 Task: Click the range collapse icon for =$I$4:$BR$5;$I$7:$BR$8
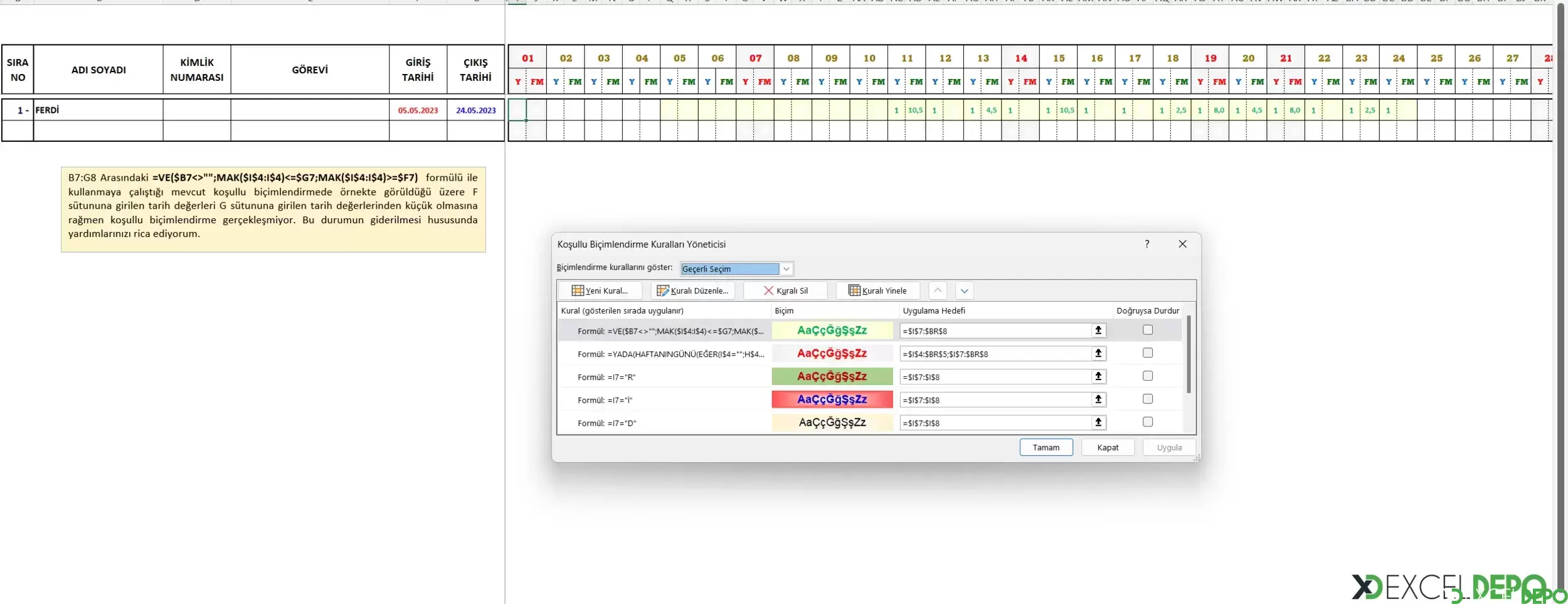(1098, 354)
